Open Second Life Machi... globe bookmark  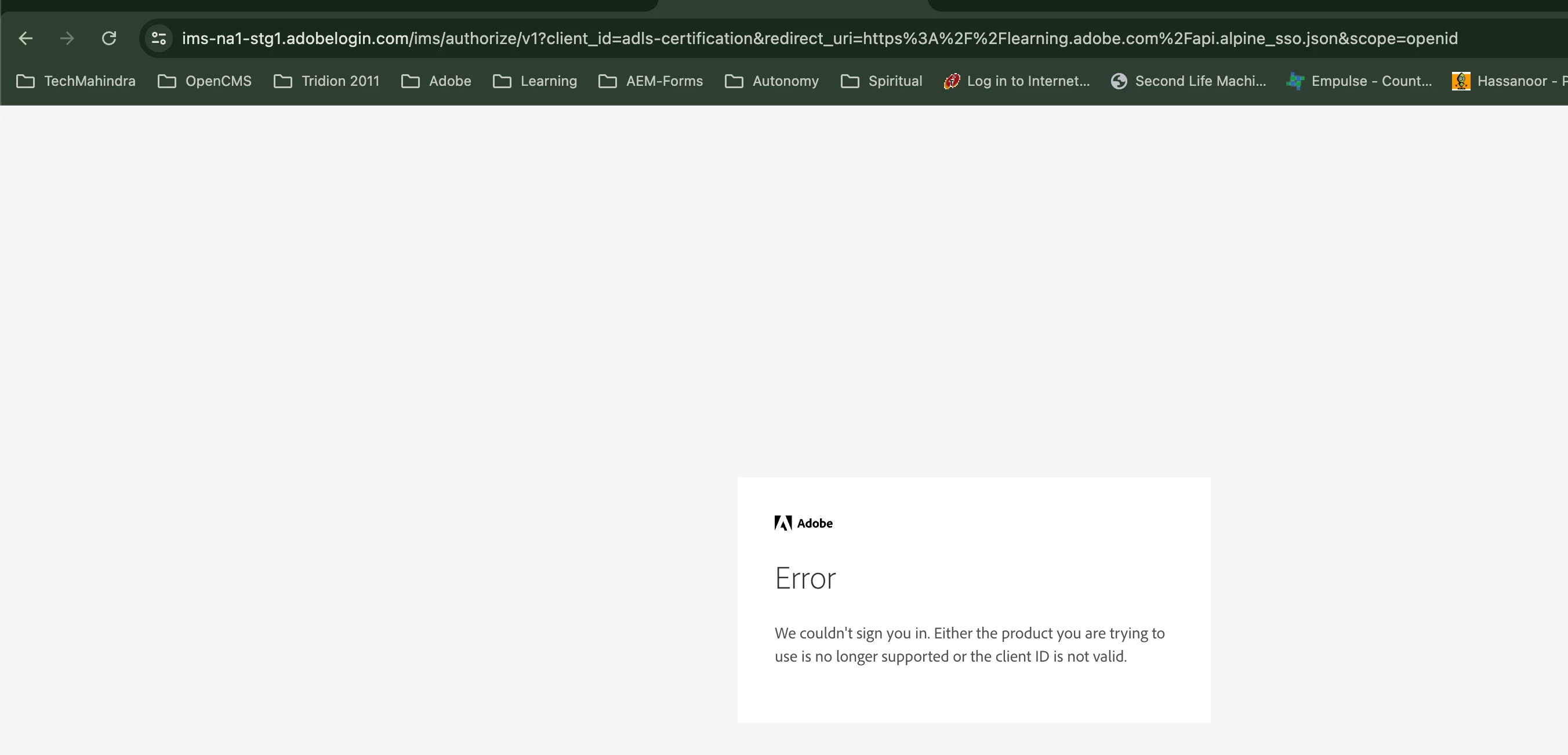coord(1119,81)
